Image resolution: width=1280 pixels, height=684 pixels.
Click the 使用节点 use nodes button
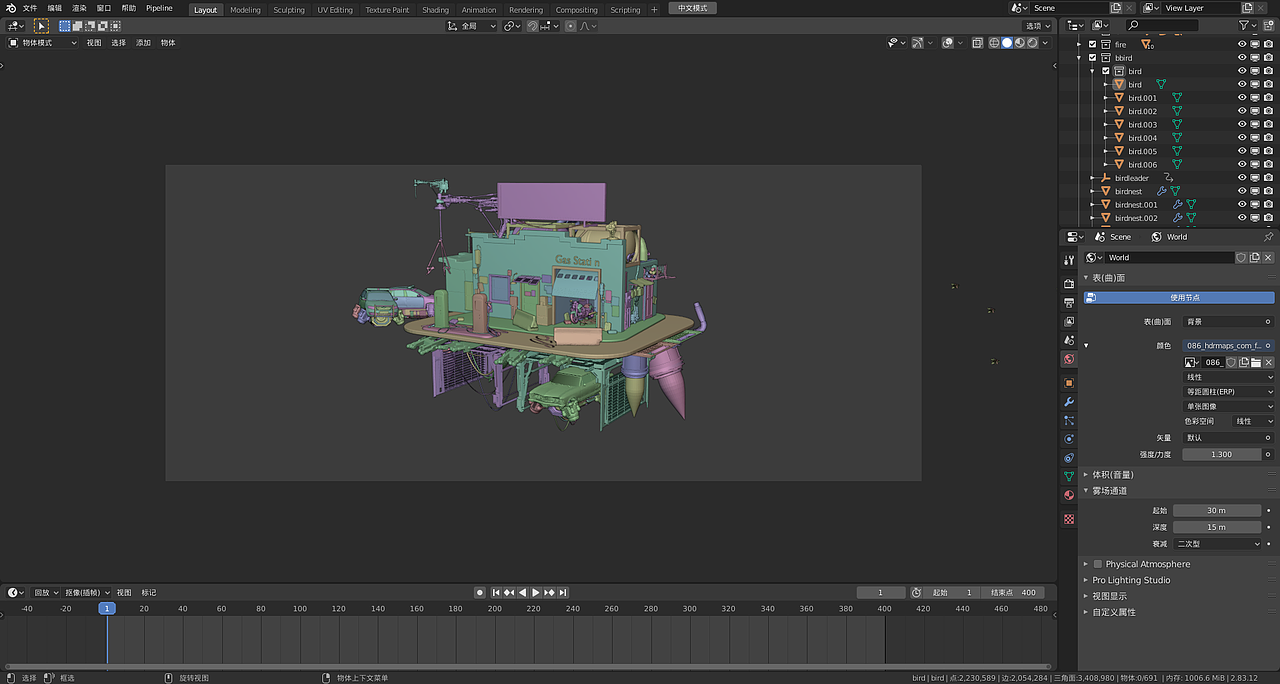pos(1184,297)
